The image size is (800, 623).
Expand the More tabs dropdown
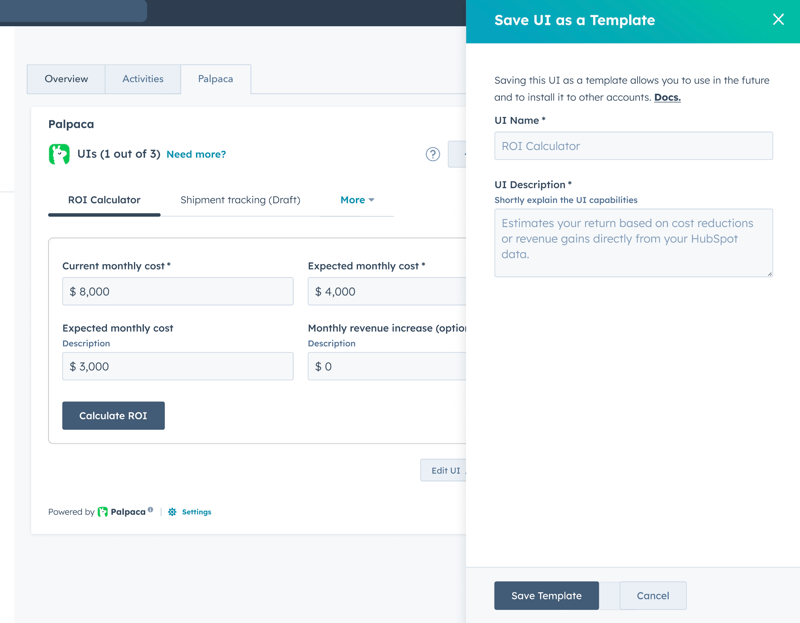357,200
